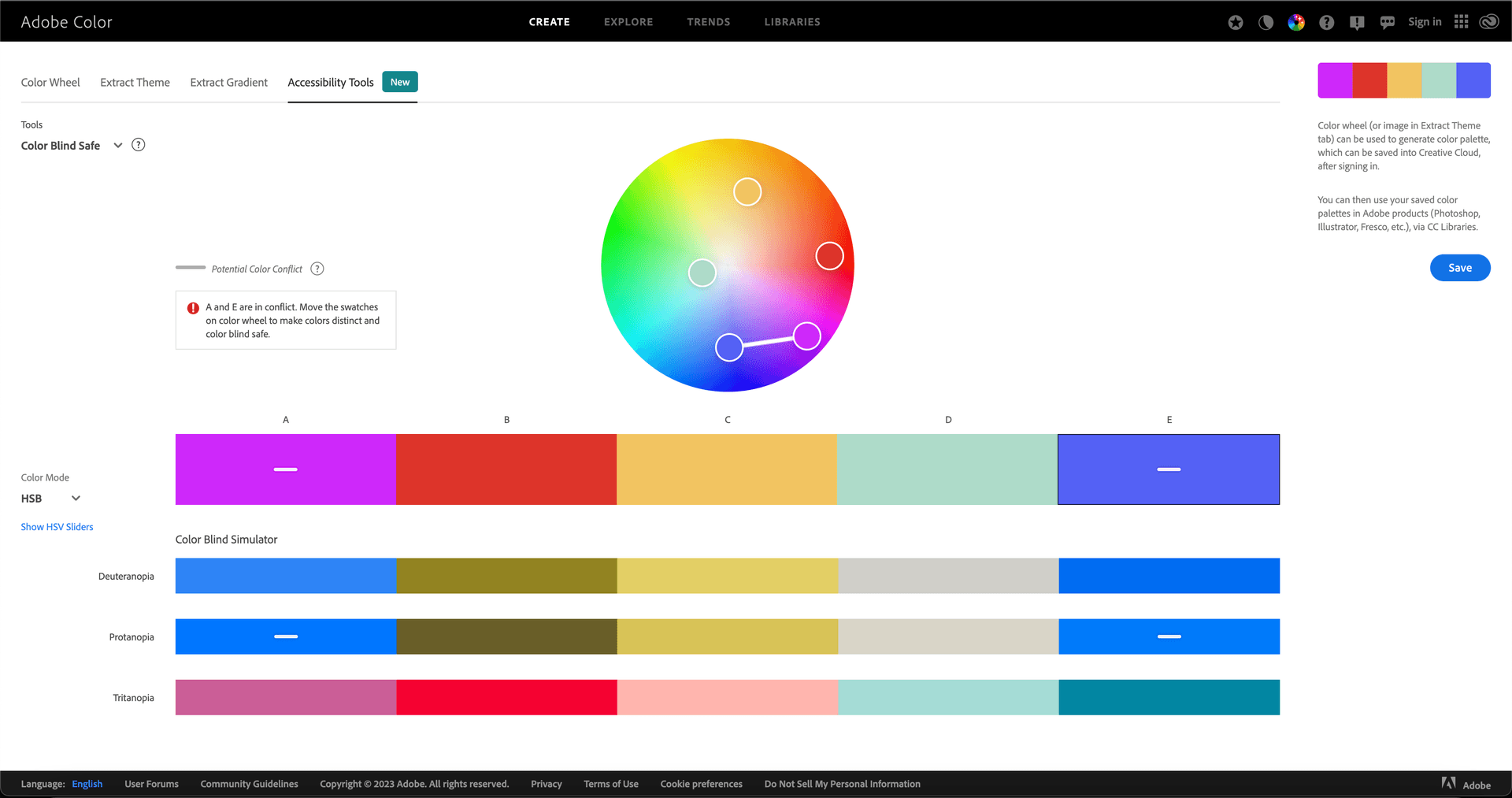The height and width of the screenshot is (798, 1512).
Task: Click the apps grid icon in header
Action: pyautogui.click(x=1461, y=21)
